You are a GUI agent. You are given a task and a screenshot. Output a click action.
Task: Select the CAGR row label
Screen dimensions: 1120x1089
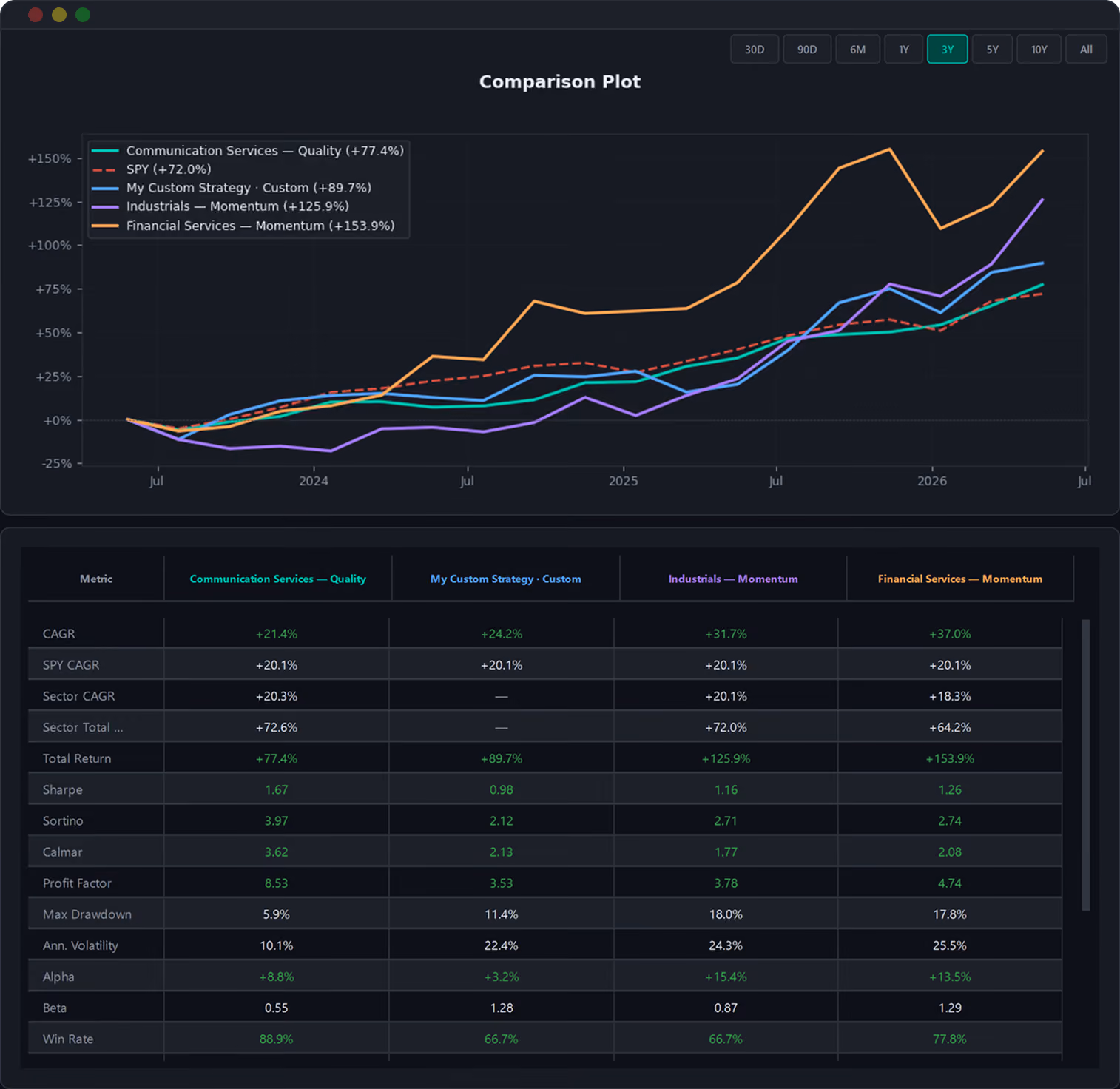[x=59, y=634]
